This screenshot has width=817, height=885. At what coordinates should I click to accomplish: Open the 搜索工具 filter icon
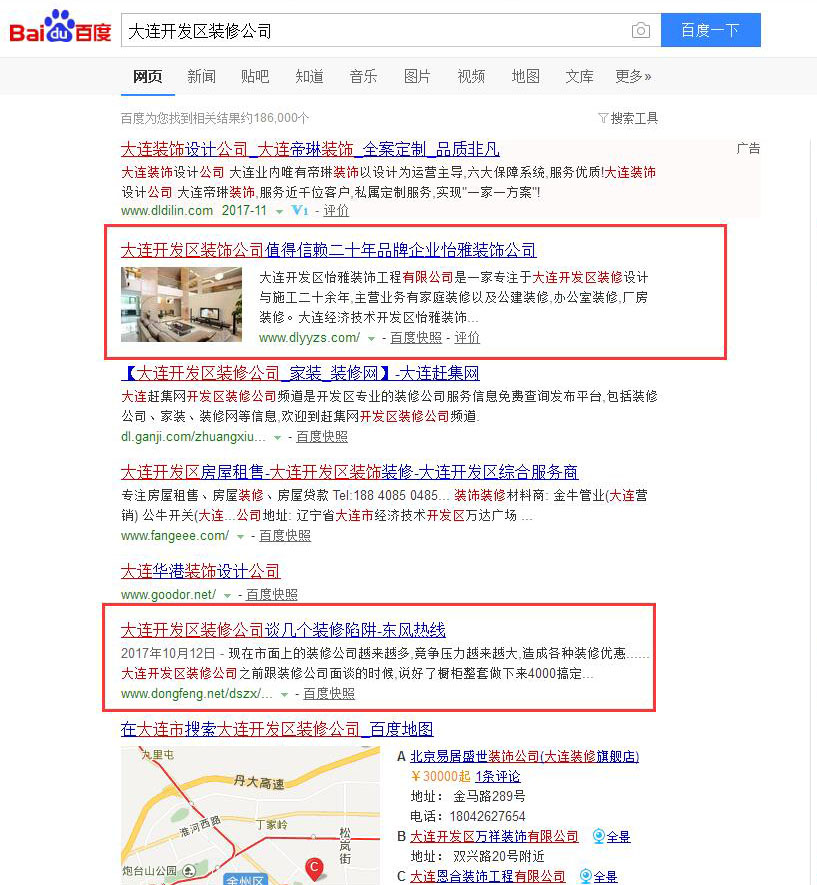[x=603, y=118]
